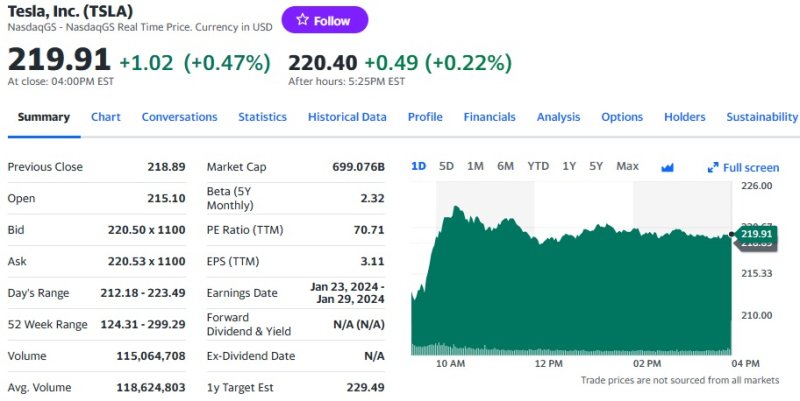
Task: Open the Conversations tab
Action: coord(179,117)
